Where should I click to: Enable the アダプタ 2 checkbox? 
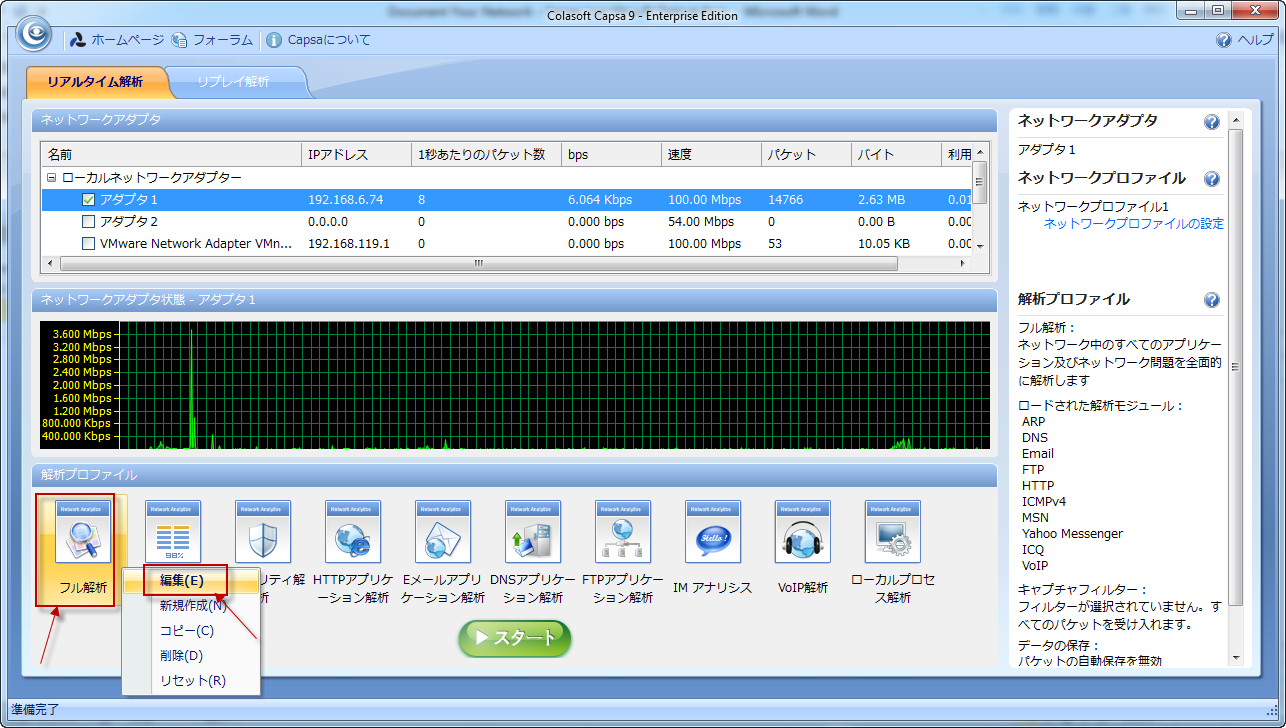coord(88,222)
